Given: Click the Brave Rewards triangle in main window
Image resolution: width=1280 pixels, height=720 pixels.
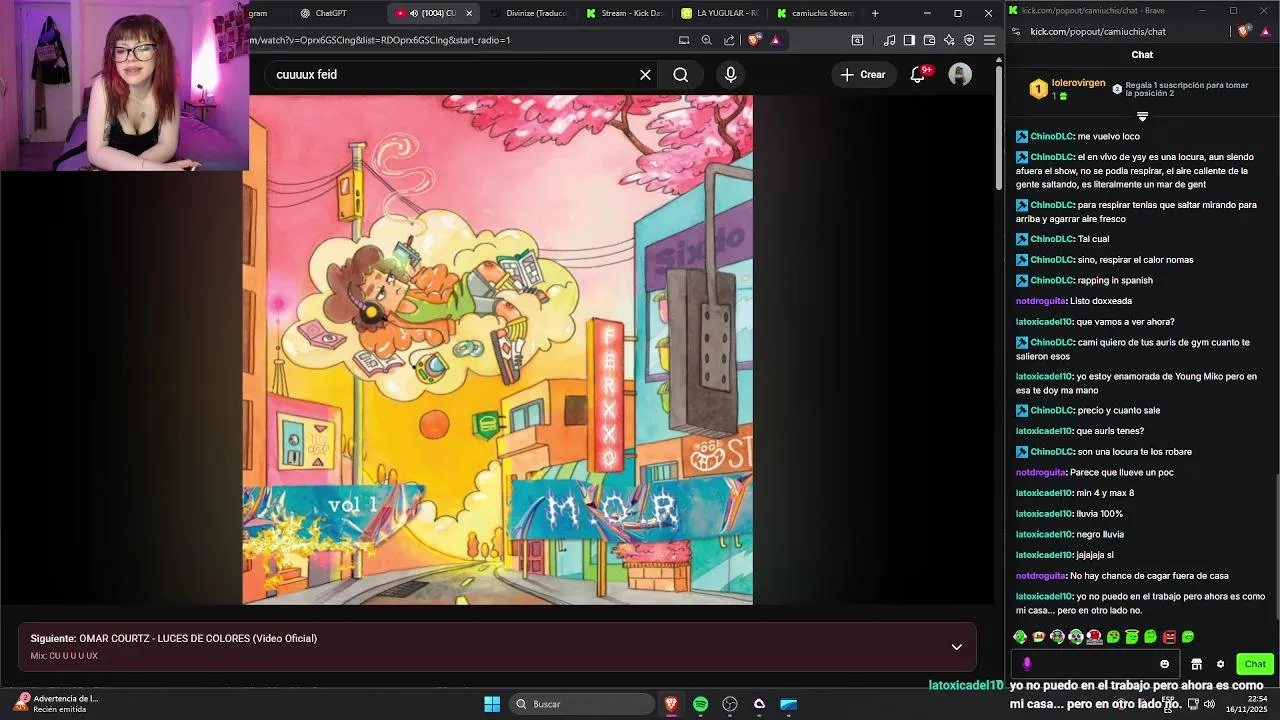Looking at the screenshot, I should tap(775, 40).
